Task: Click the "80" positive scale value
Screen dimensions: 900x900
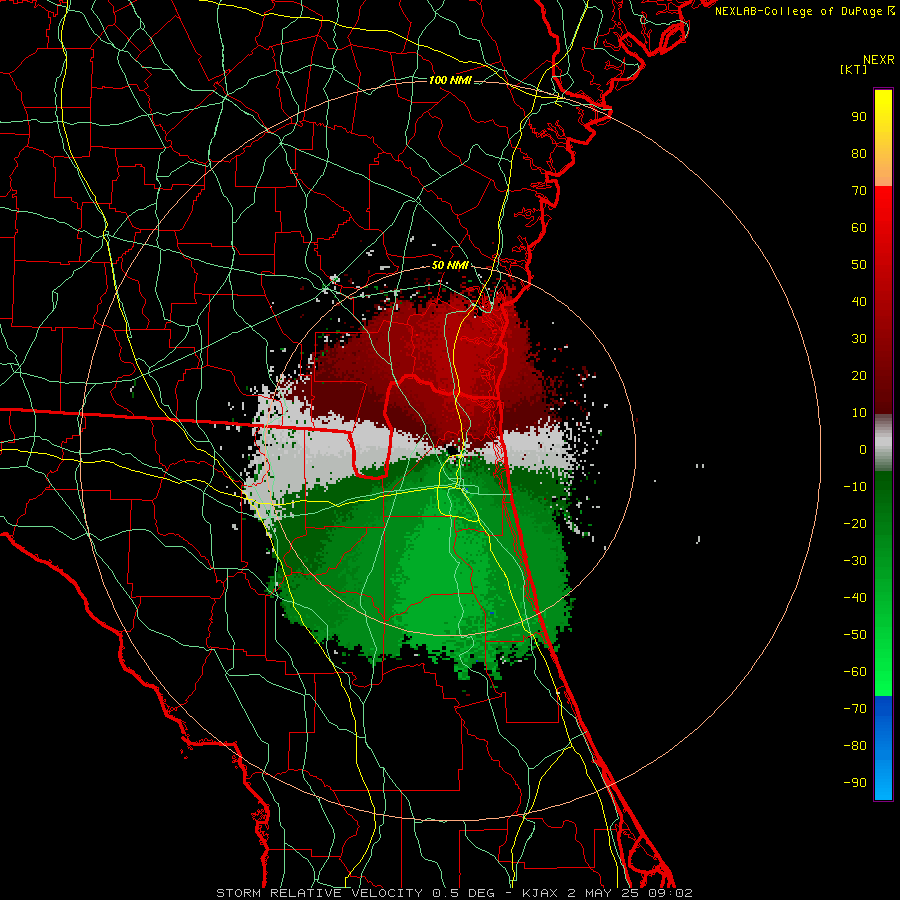Action: (859, 153)
